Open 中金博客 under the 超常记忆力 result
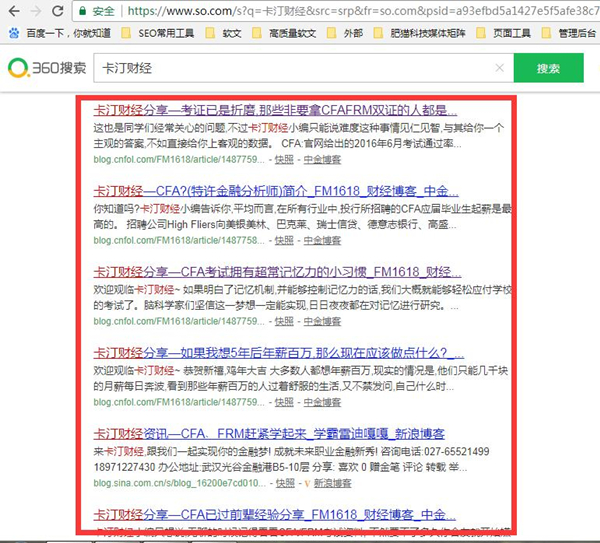 [x=322, y=321]
